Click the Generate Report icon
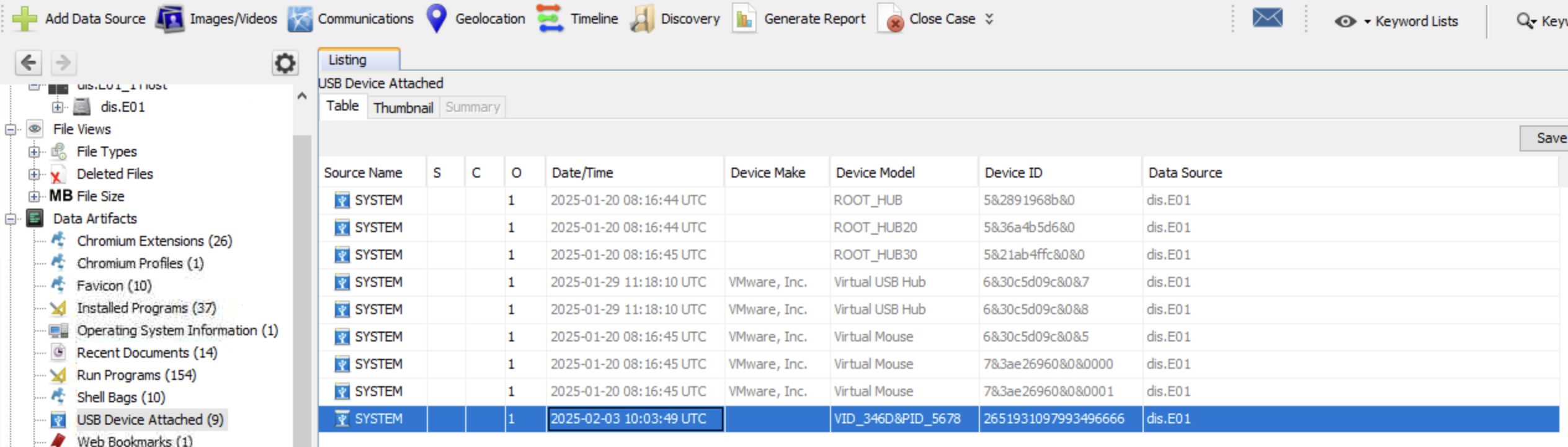This screenshot has width=1568, height=447. pos(744,19)
